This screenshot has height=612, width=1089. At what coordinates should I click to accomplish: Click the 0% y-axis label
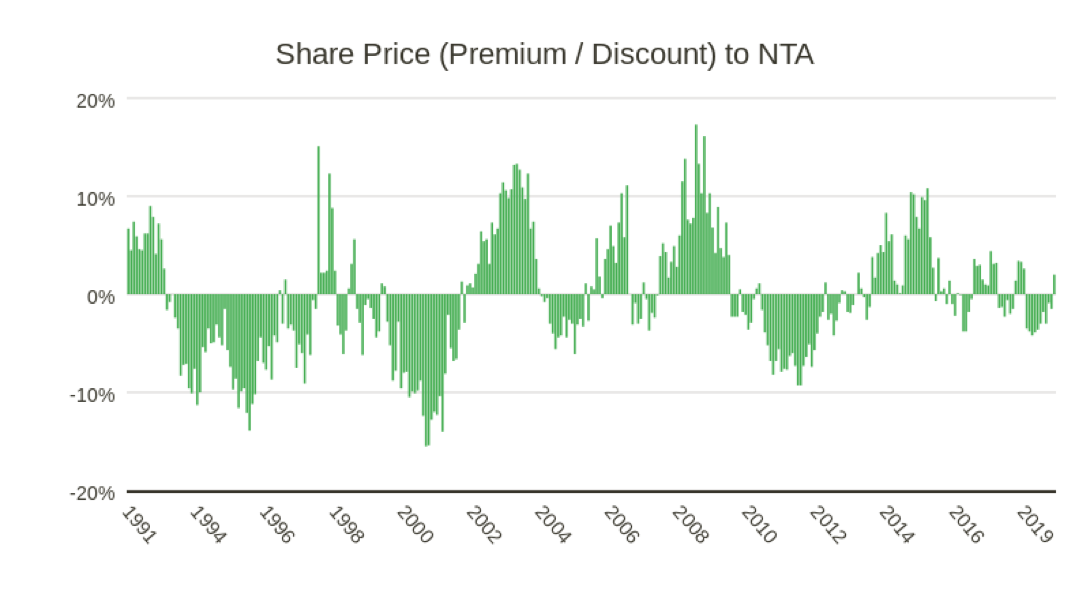pyautogui.click(x=100, y=296)
